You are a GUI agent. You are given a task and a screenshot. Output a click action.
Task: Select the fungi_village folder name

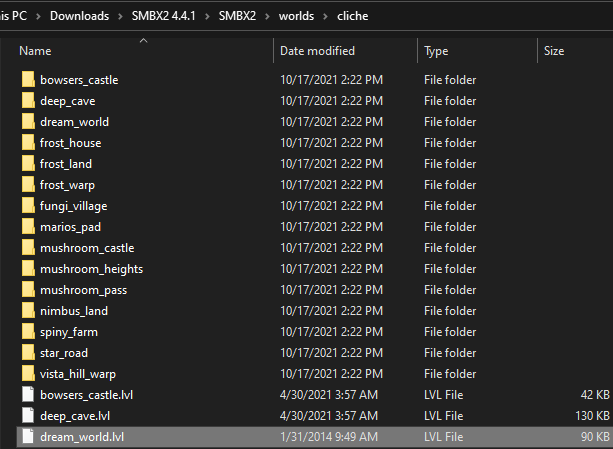click(x=73, y=206)
